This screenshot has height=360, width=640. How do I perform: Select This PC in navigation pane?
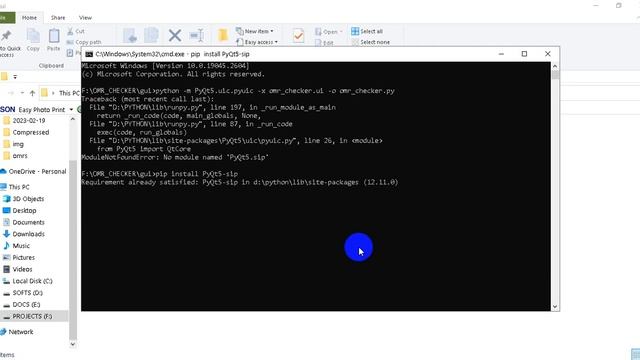pyautogui.click(x=15, y=187)
